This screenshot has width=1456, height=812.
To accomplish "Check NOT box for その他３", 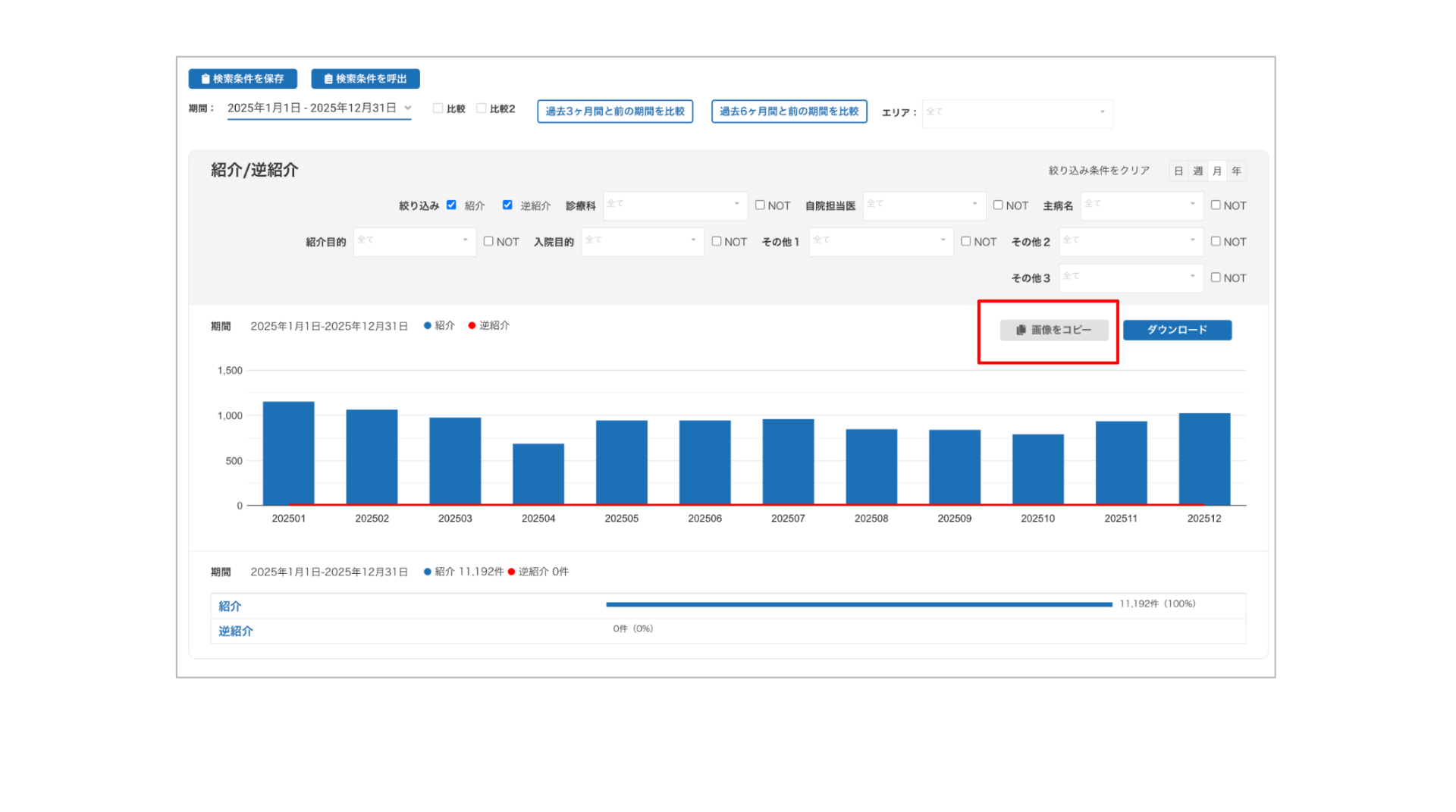I will point(1216,277).
